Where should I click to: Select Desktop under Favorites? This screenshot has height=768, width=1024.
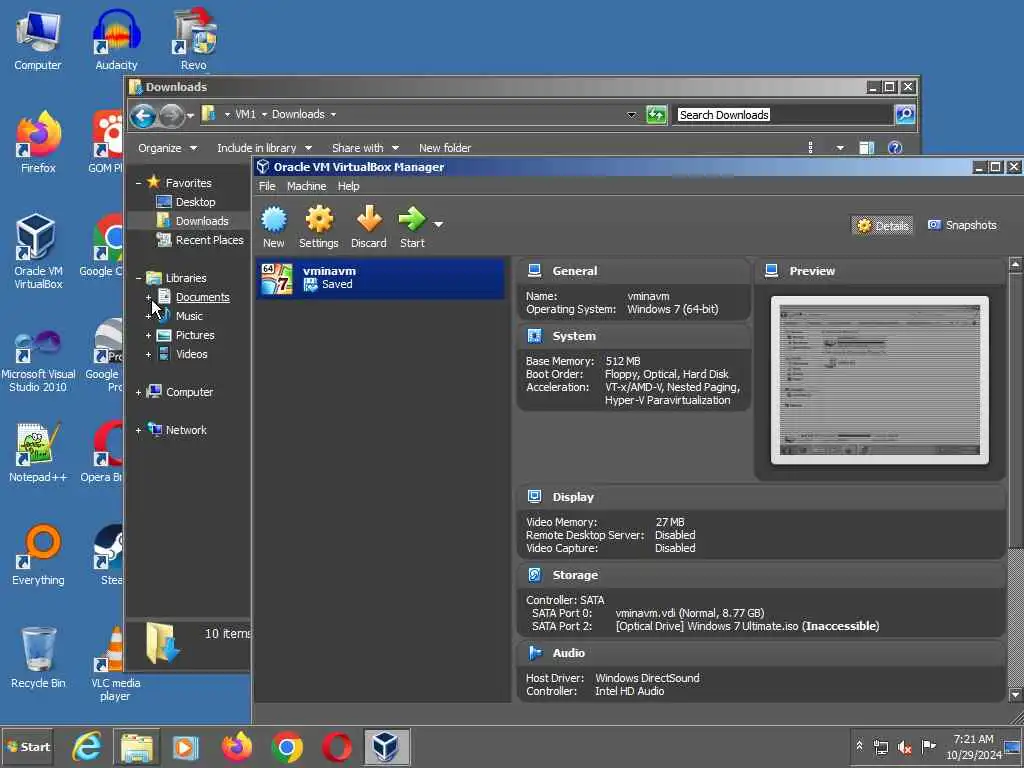pos(195,202)
